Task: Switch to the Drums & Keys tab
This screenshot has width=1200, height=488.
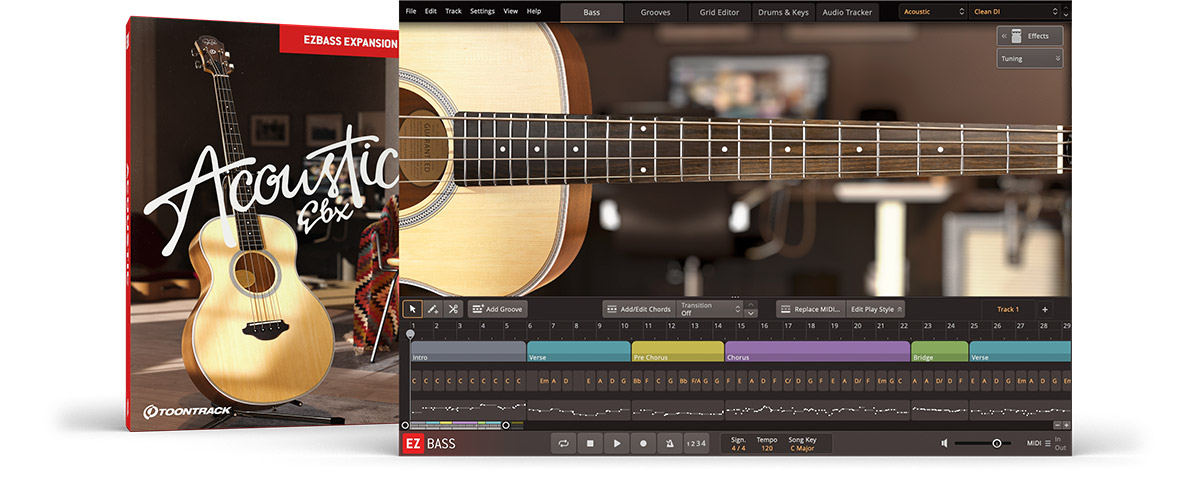Action: [784, 12]
